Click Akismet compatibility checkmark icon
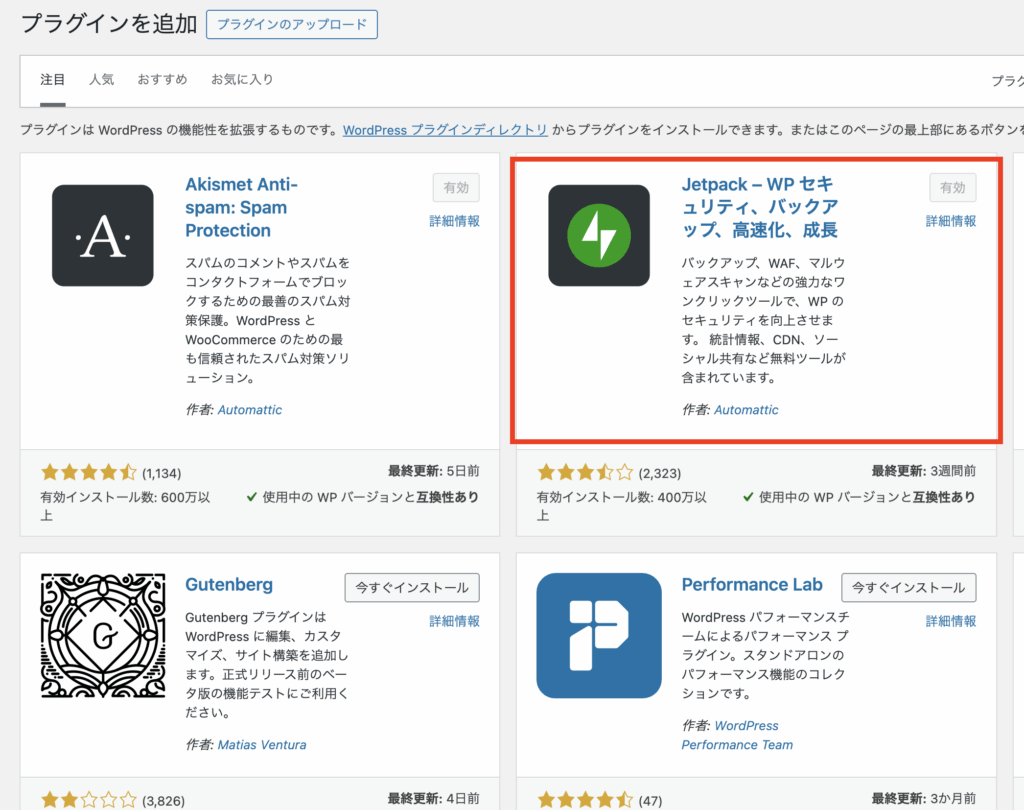The height and width of the screenshot is (810, 1024). [251, 497]
